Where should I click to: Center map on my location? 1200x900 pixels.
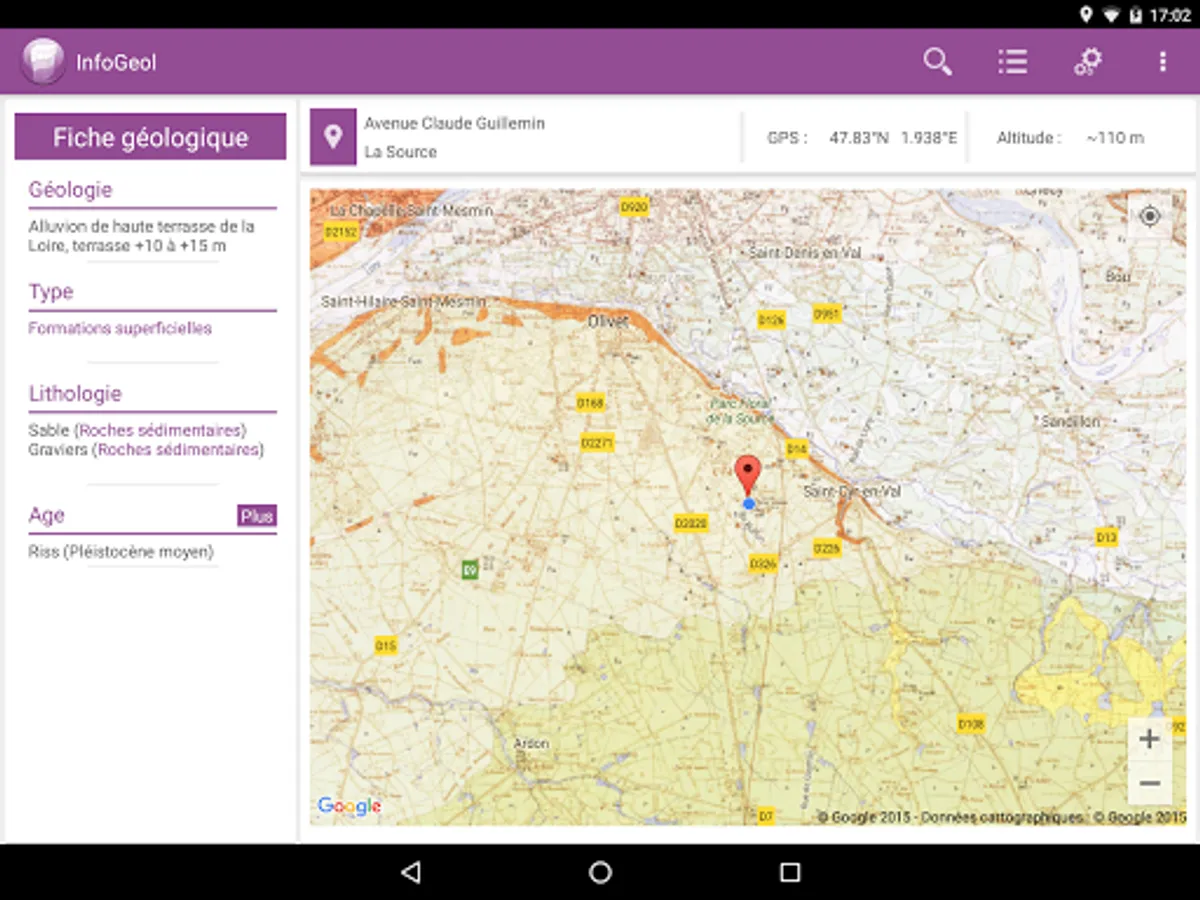pyautogui.click(x=1150, y=216)
